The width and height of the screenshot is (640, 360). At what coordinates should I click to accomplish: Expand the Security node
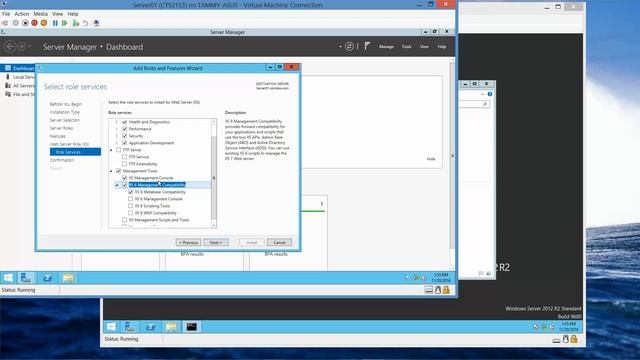117,136
